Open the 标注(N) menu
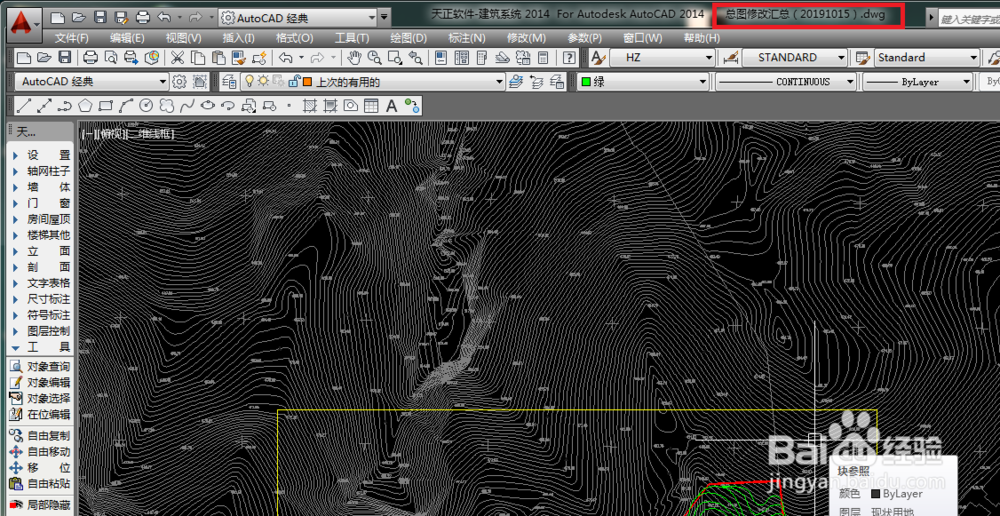The width and height of the screenshot is (1000, 516). point(467,38)
